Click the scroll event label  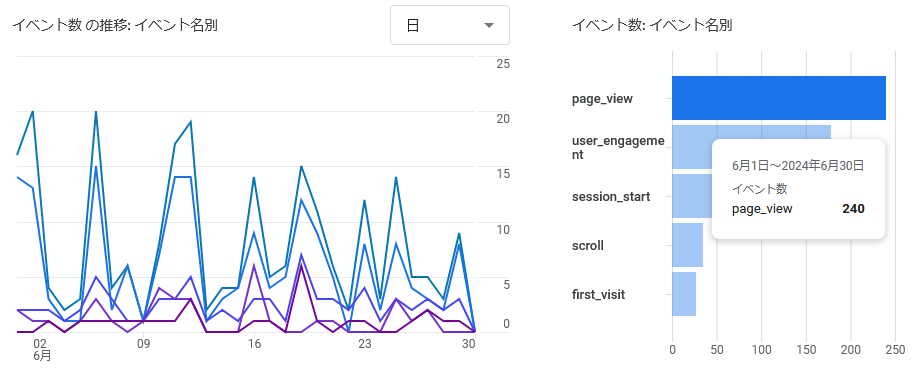tap(587, 245)
